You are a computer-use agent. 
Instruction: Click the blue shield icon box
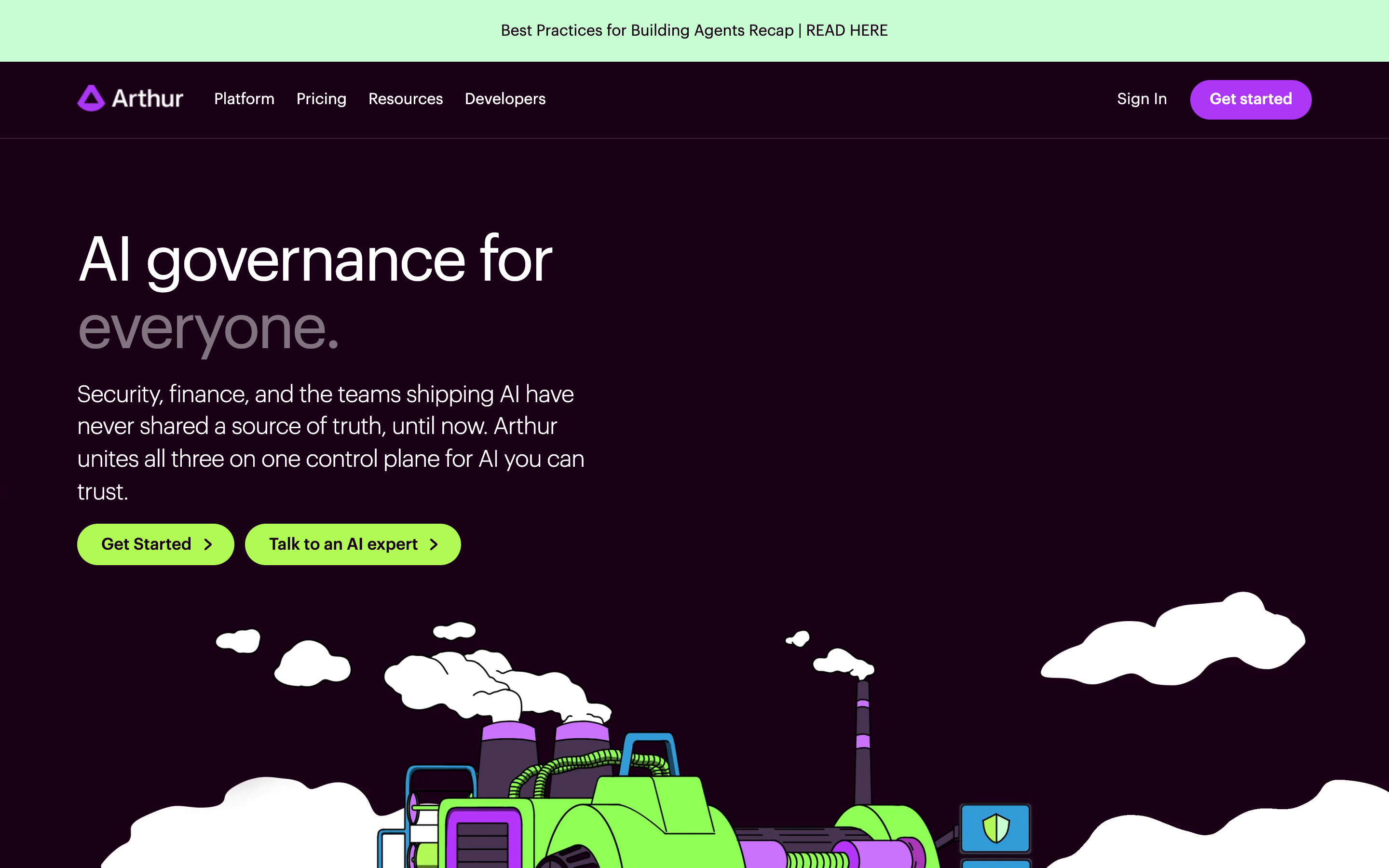[995, 828]
